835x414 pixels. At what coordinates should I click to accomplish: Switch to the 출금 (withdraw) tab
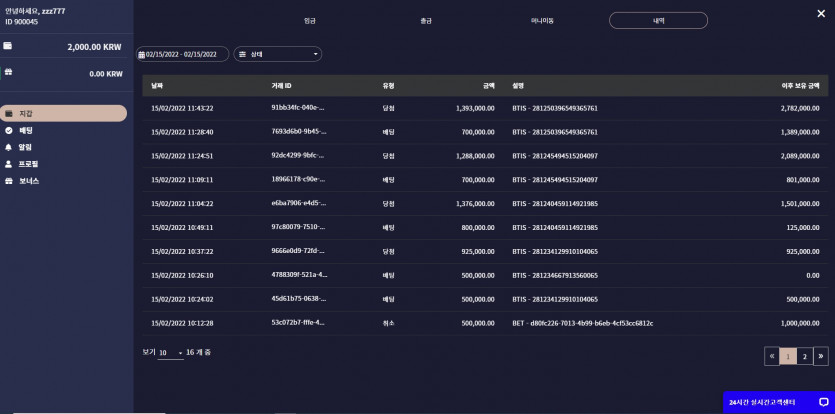click(425, 21)
